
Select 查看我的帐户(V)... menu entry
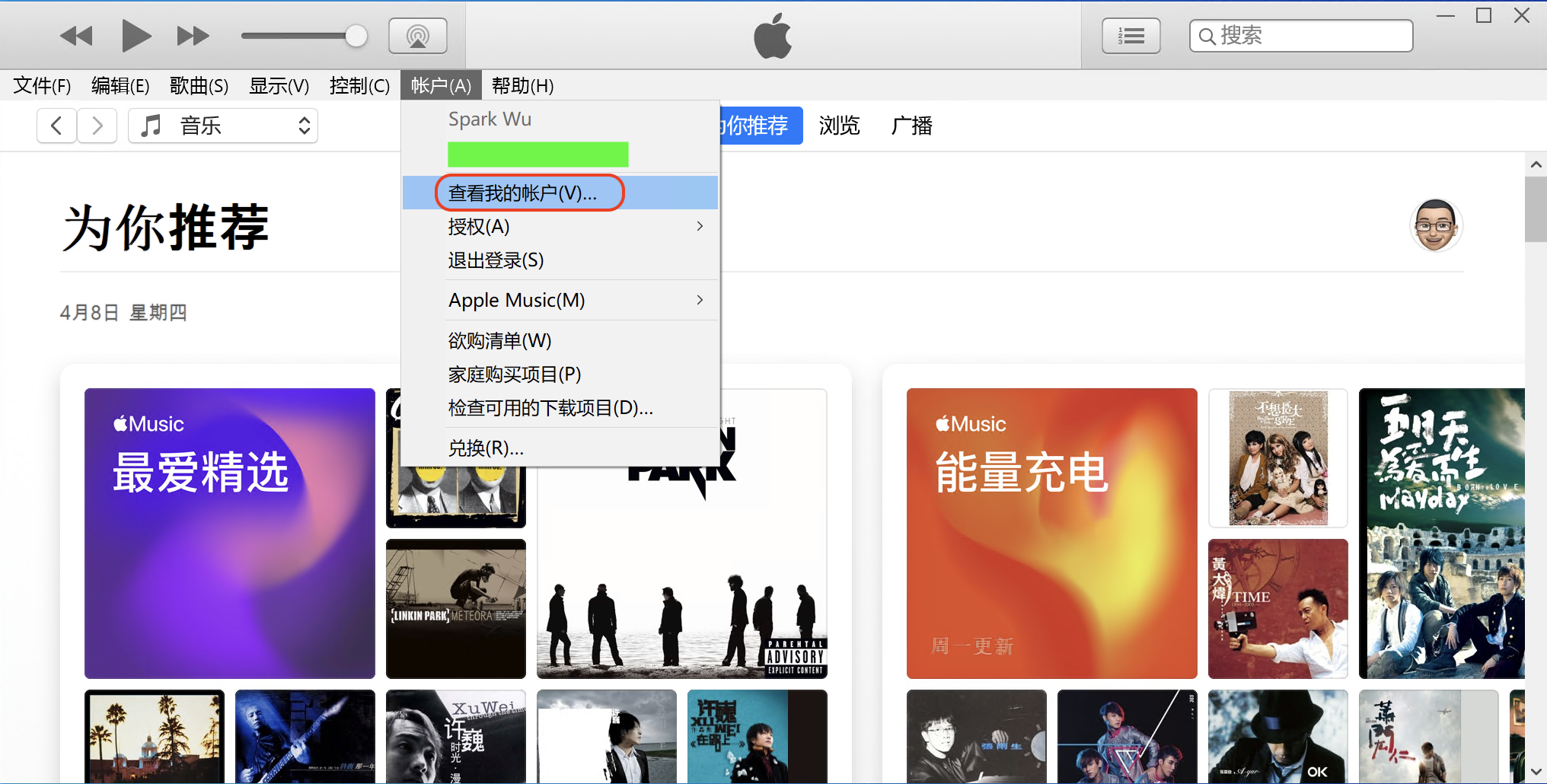tap(560, 193)
